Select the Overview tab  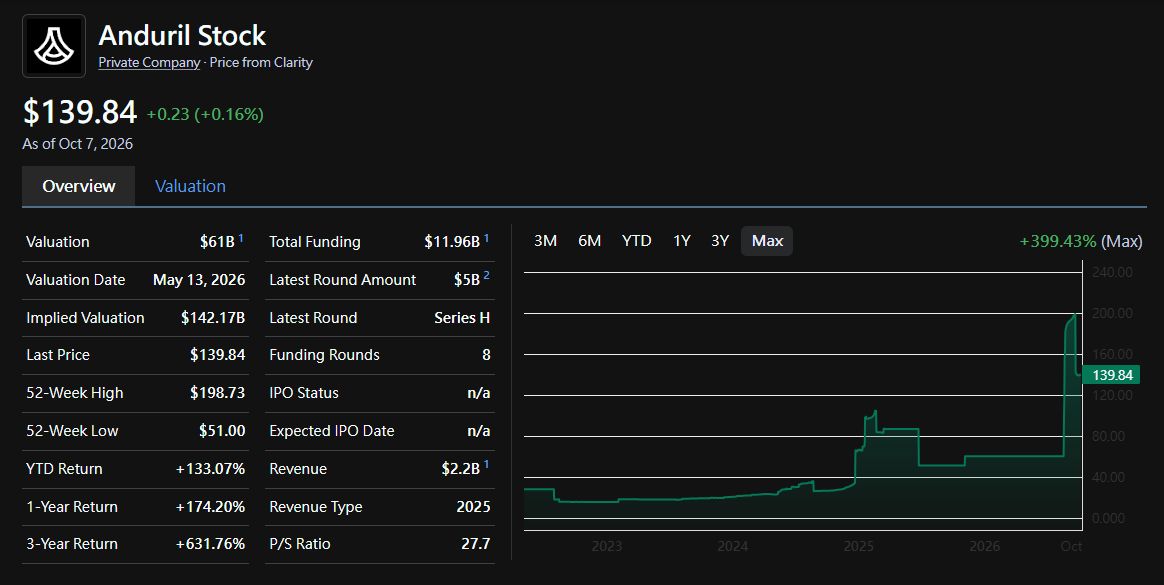[79, 186]
